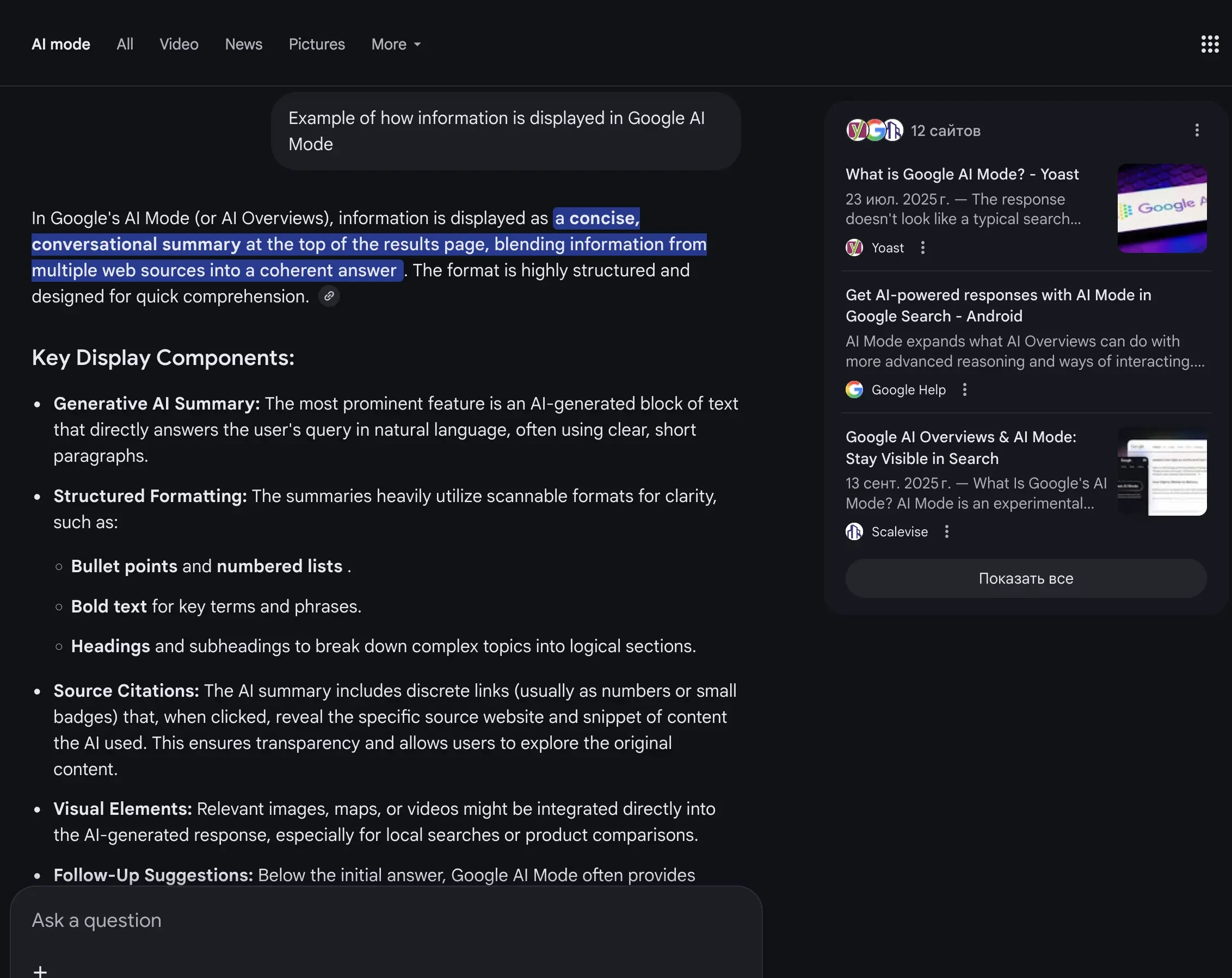The height and width of the screenshot is (978, 1232).
Task: Click the Показать все button
Action: click(1026, 578)
